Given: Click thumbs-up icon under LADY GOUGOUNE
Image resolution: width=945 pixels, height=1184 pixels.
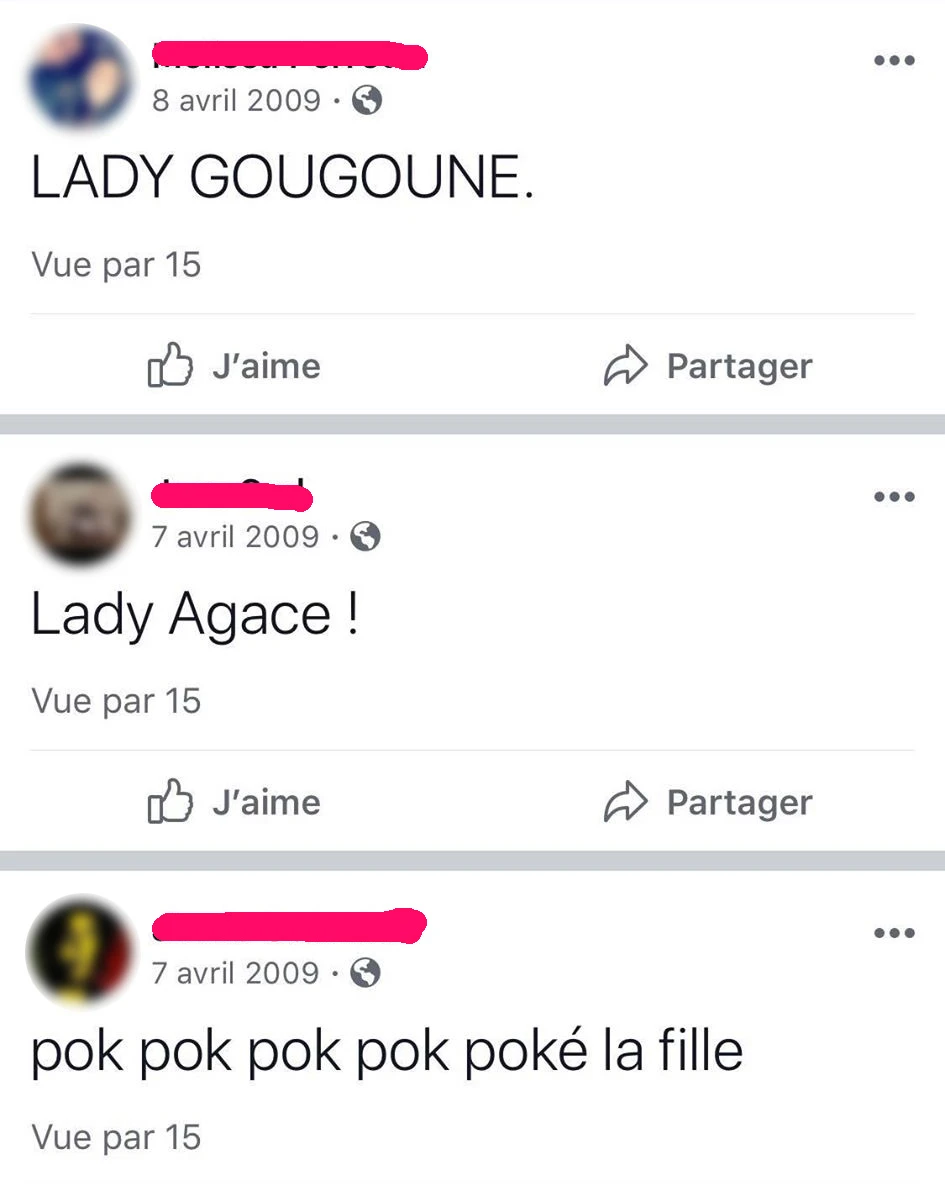Looking at the screenshot, I should click(170, 365).
